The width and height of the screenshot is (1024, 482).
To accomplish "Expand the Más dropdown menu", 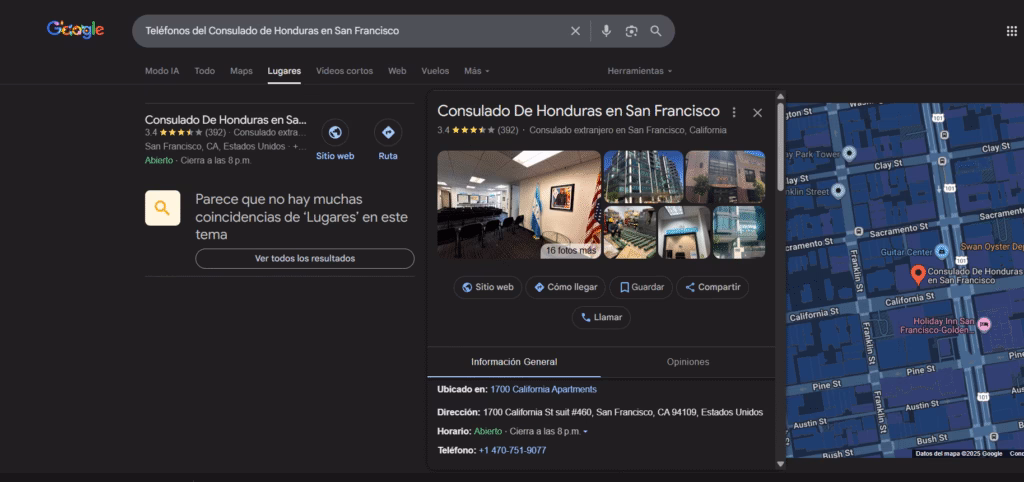I will [x=476, y=71].
